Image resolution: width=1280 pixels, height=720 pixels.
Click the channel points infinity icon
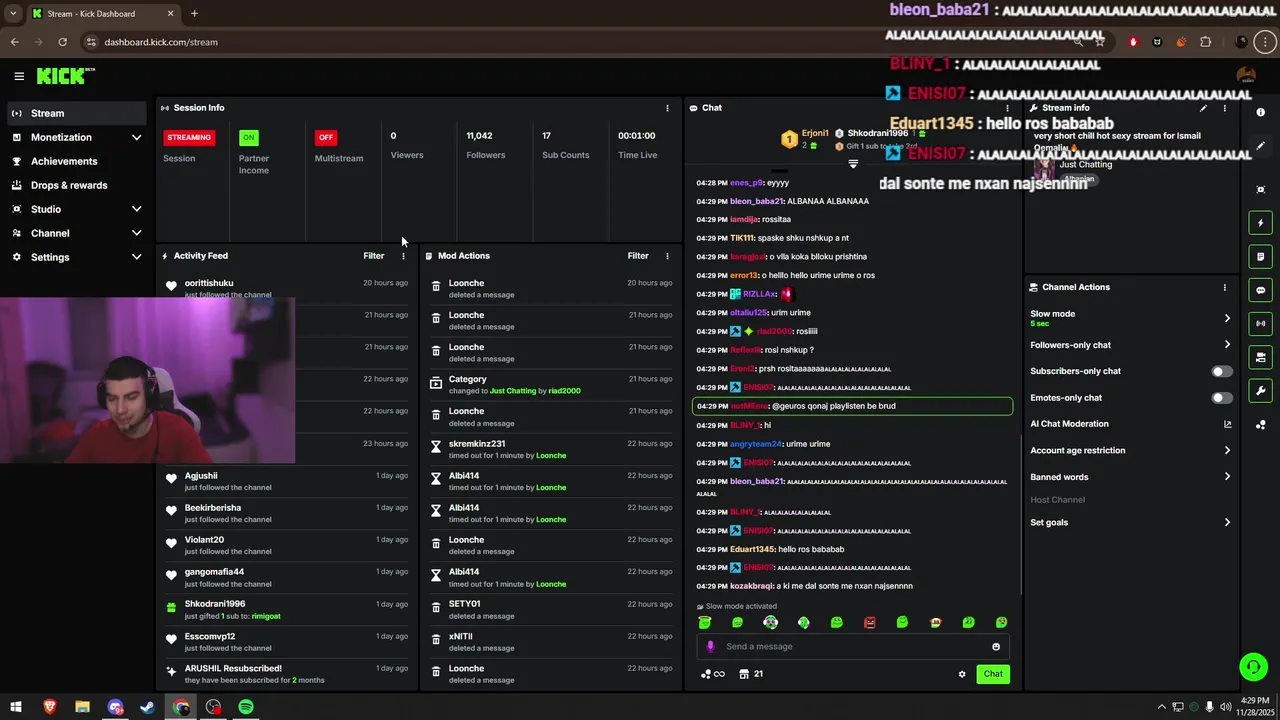713,674
